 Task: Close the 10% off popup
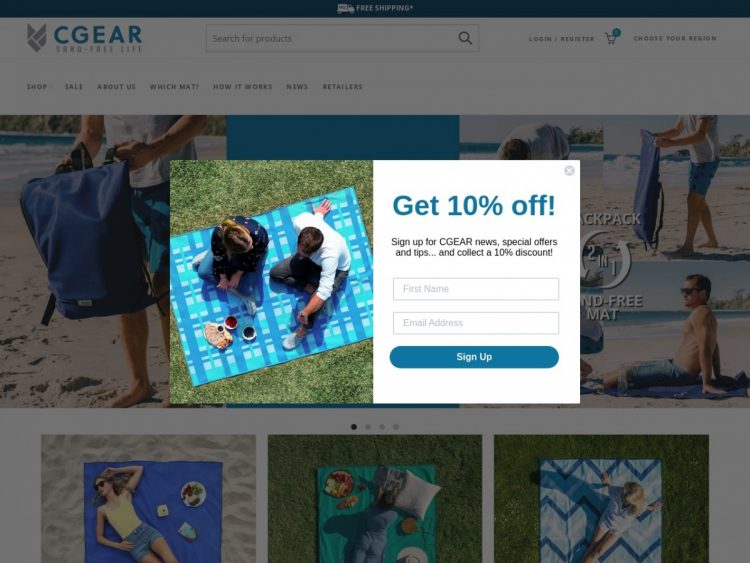(x=569, y=171)
